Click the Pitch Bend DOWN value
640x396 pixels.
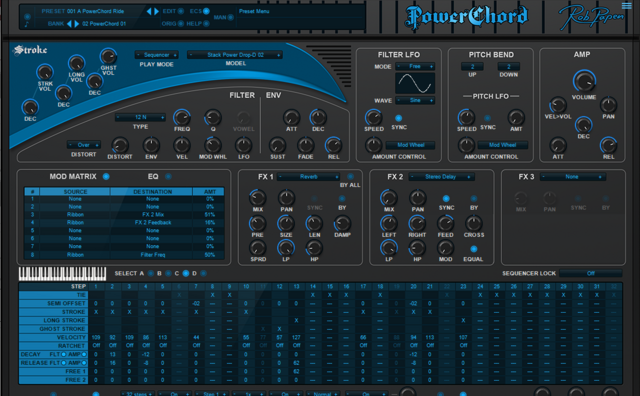pos(509,67)
